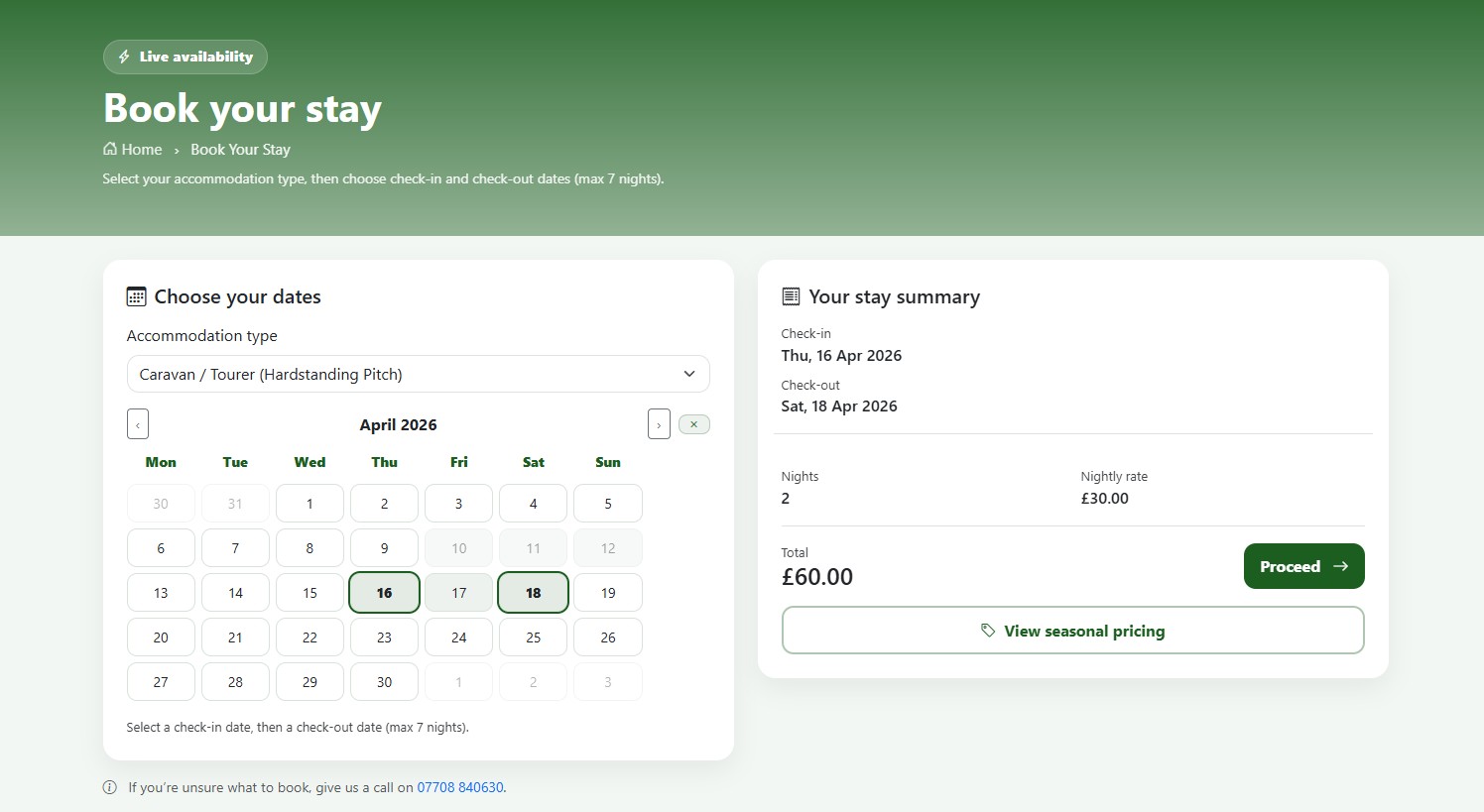
Task: Click the summary sheet icon beside Your stay summary
Action: 791,295
